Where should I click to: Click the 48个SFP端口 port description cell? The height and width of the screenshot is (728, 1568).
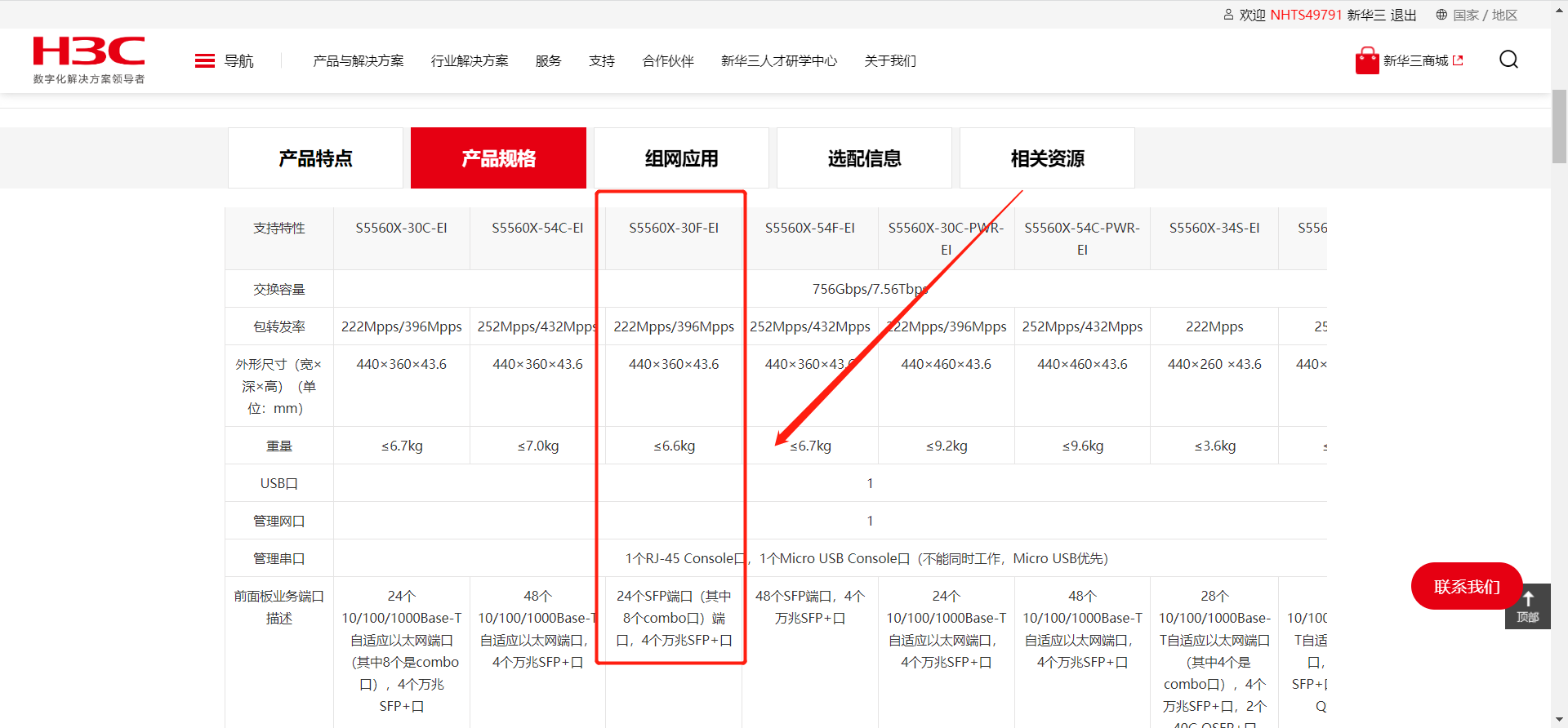click(810, 607)
